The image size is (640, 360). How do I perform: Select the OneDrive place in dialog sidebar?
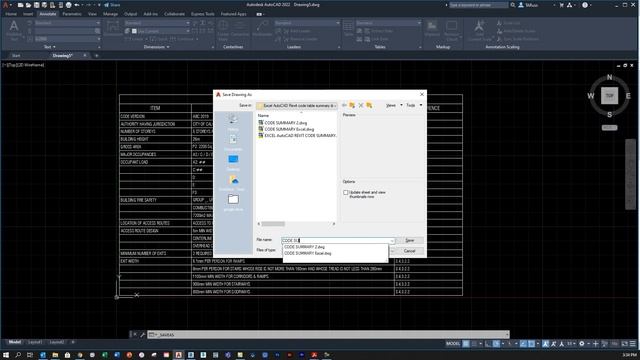click(233, 182)
